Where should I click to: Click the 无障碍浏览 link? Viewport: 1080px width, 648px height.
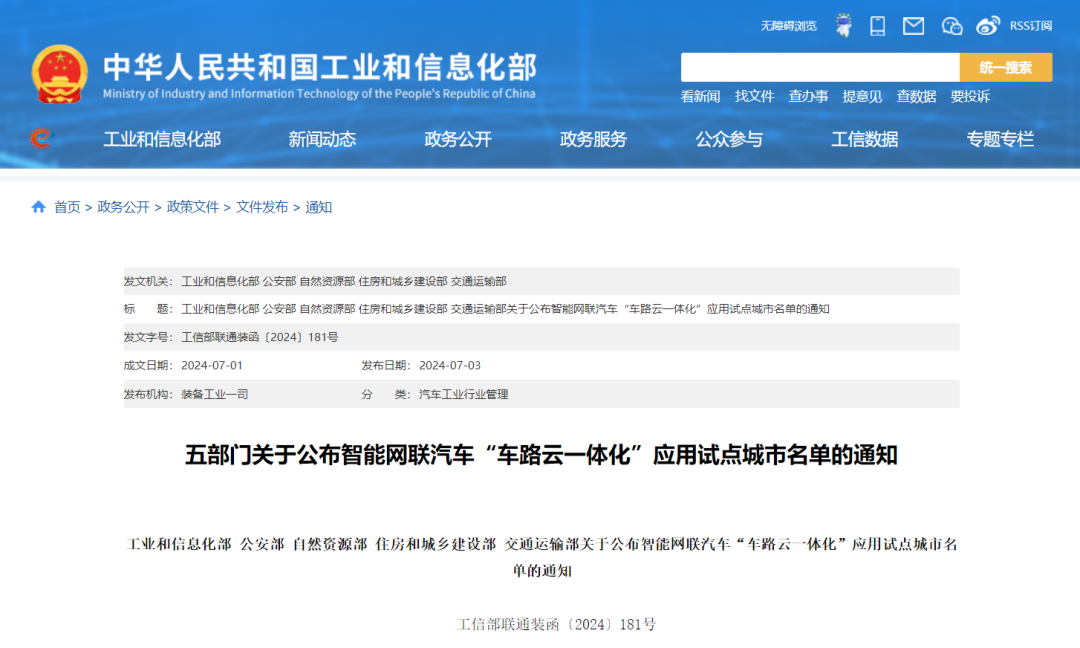(x=788, y=26)
